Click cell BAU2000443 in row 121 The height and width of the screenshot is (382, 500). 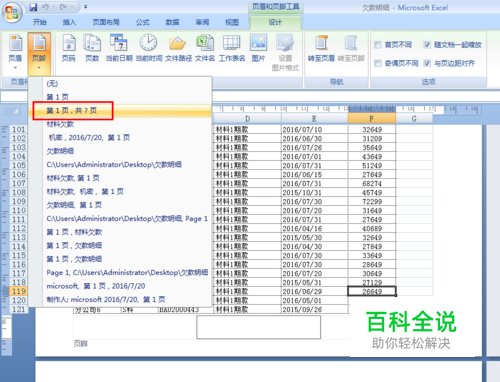pyautogui.click(x=185, y=310)
